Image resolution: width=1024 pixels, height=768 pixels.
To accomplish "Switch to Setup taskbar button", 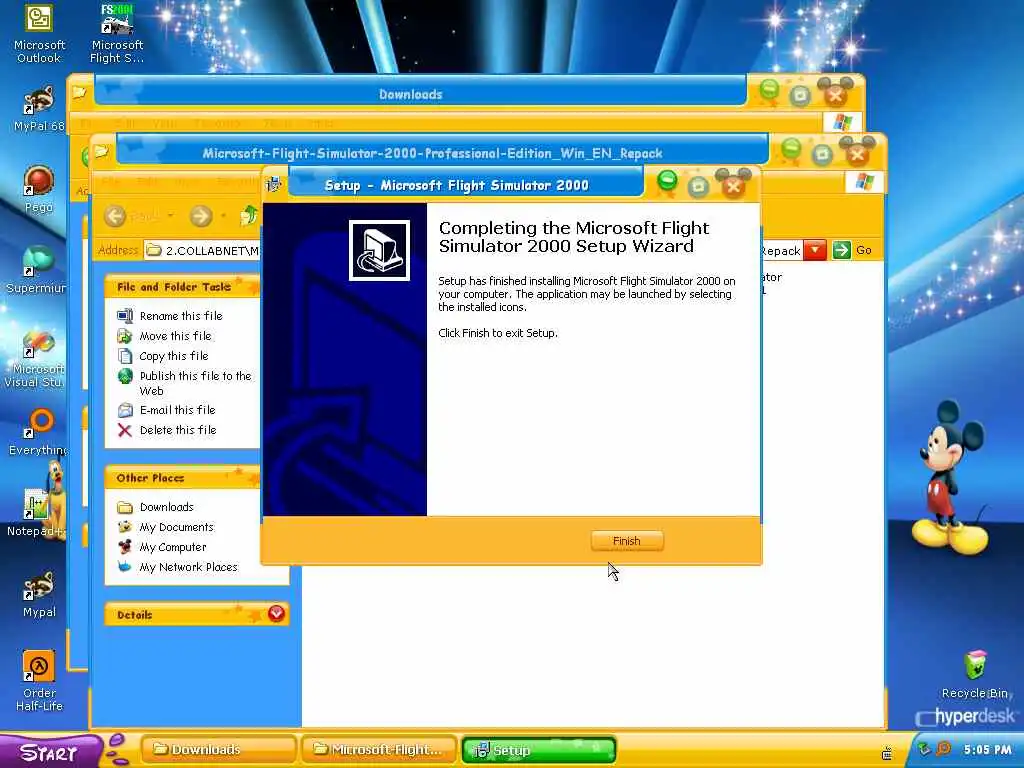I will coord(539,750).
